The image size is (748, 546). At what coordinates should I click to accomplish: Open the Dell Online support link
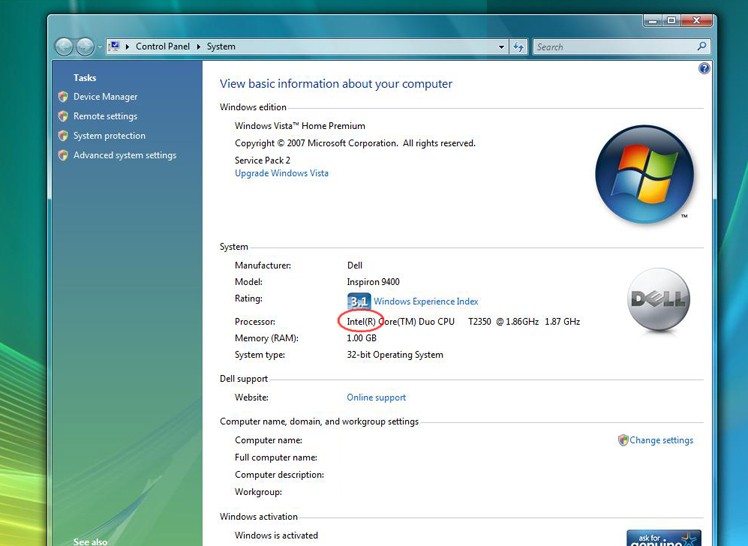point(376,398)
